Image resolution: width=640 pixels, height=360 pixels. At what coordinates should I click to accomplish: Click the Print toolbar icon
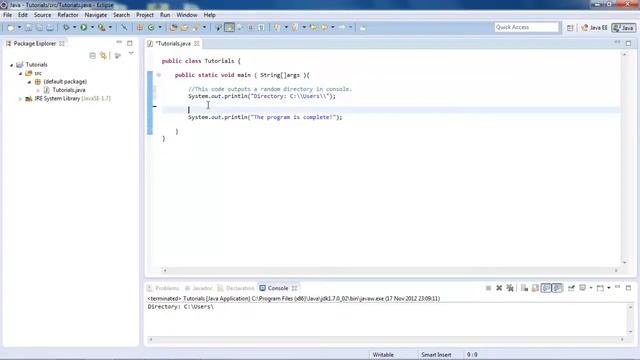point(50,27)
